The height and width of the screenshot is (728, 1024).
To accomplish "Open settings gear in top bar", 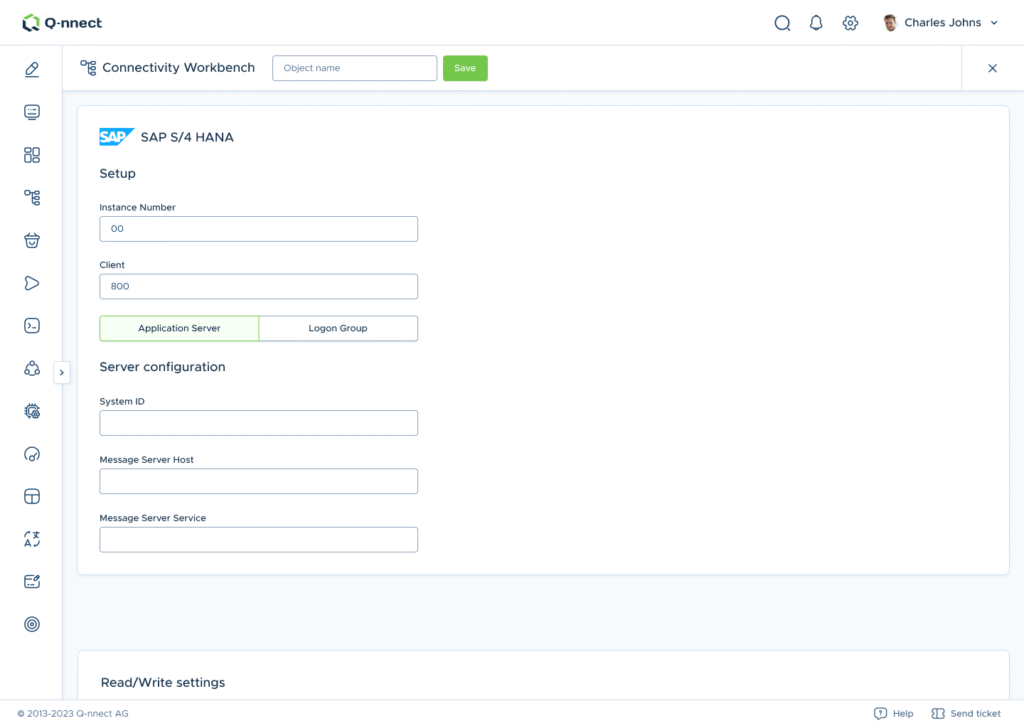I will point(850,24).
